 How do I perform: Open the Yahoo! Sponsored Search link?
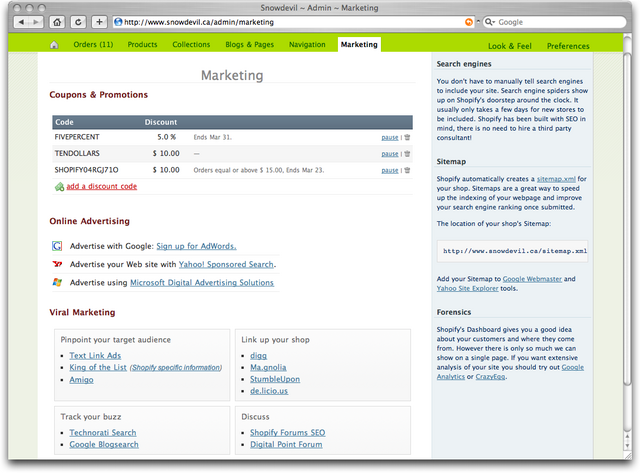pyautogui.click(x=226, y=264)
